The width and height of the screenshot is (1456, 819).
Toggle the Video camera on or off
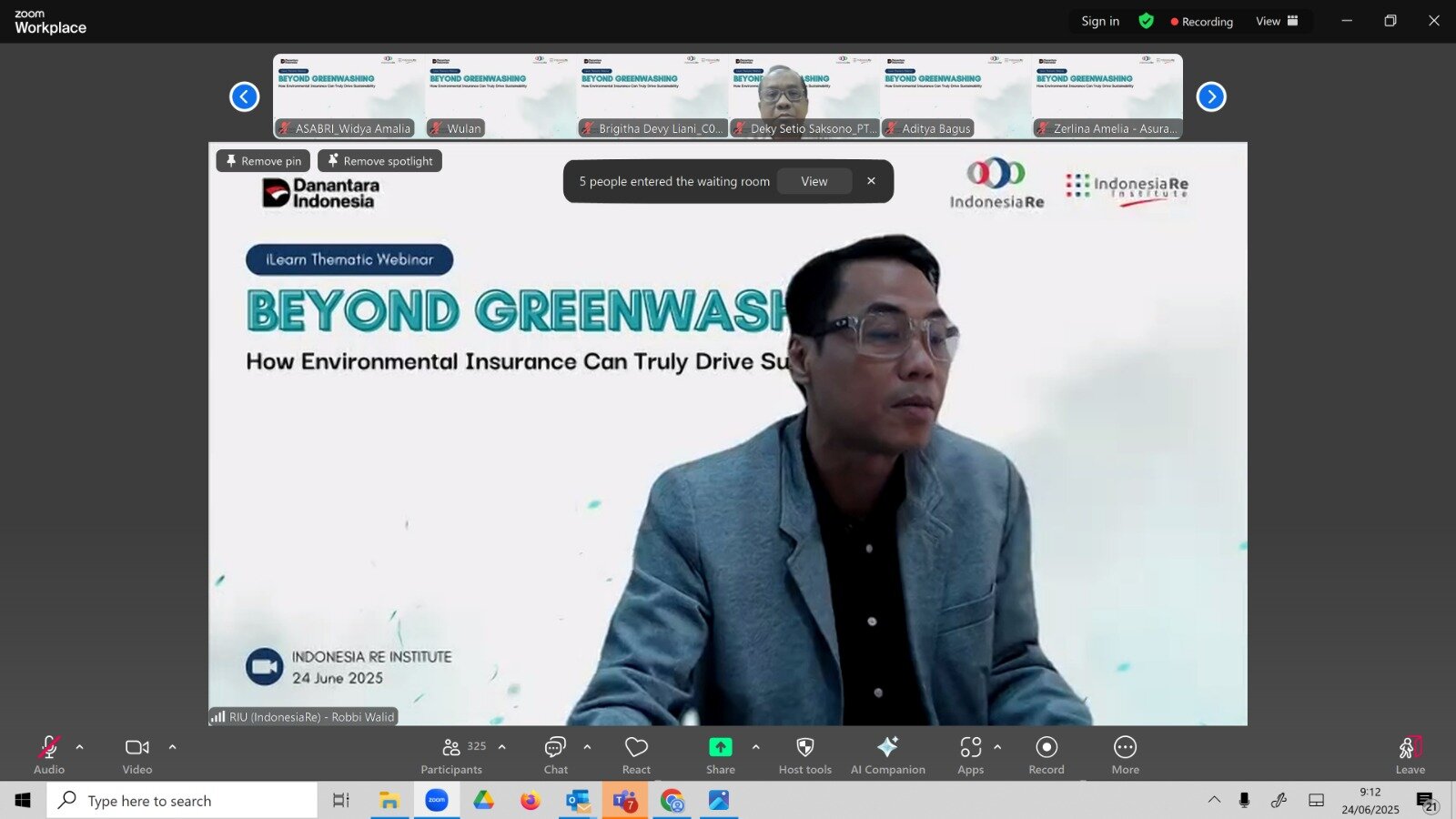coord(137,755)
